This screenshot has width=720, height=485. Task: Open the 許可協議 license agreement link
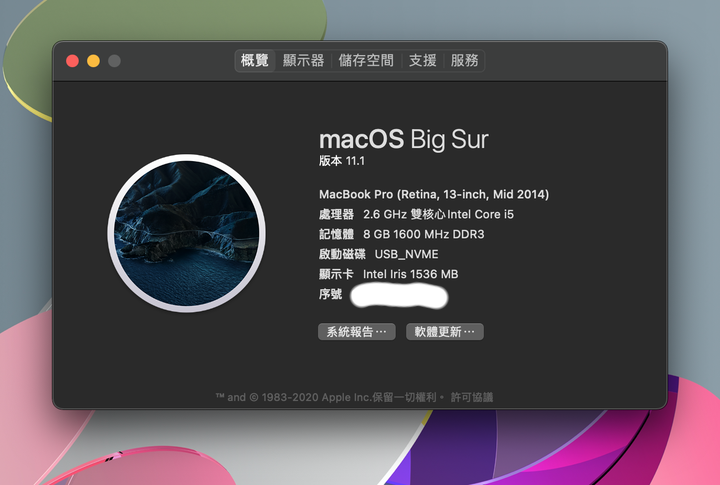pyautogui.click(x=472, y=397)
